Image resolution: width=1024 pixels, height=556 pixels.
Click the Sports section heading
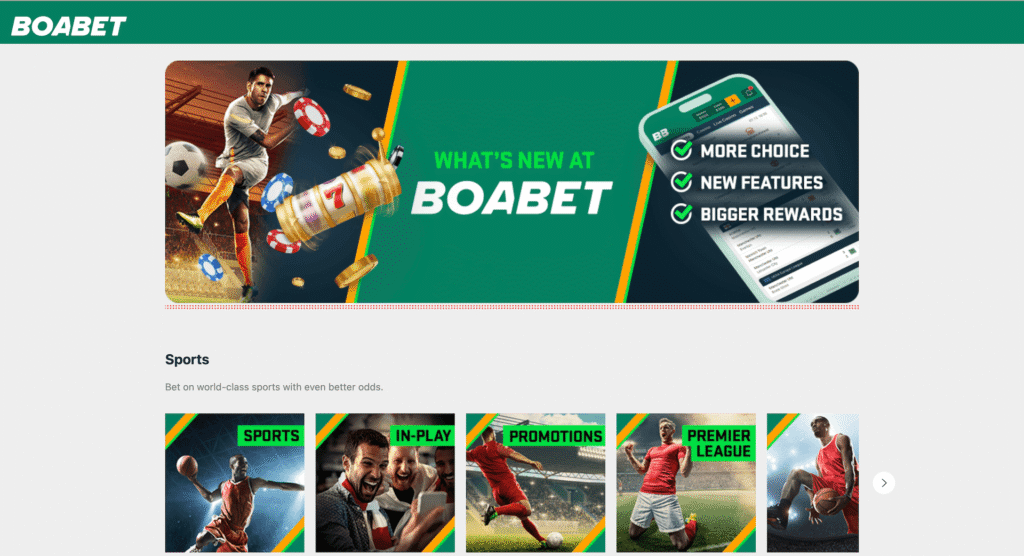coord(187,359)
